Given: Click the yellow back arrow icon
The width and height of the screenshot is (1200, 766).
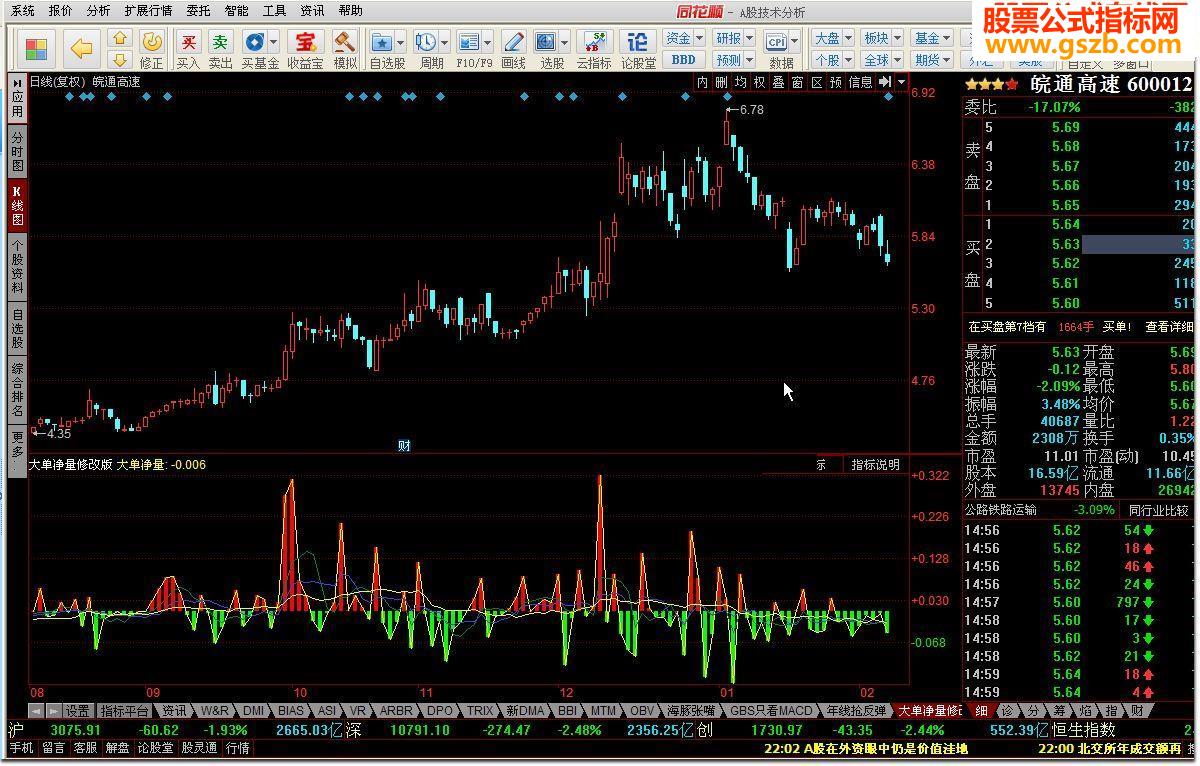Looking at the screenshot, I should [82, 49].
